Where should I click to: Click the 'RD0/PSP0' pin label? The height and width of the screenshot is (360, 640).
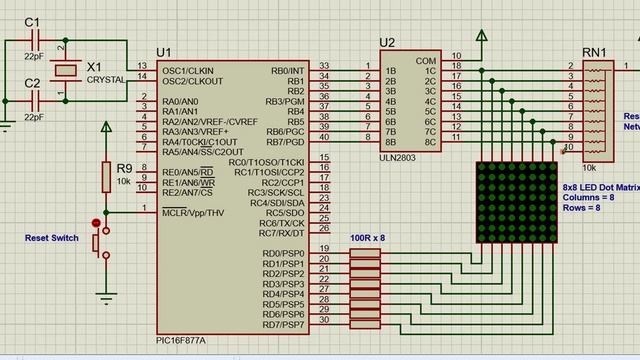[x=283, y=253]
